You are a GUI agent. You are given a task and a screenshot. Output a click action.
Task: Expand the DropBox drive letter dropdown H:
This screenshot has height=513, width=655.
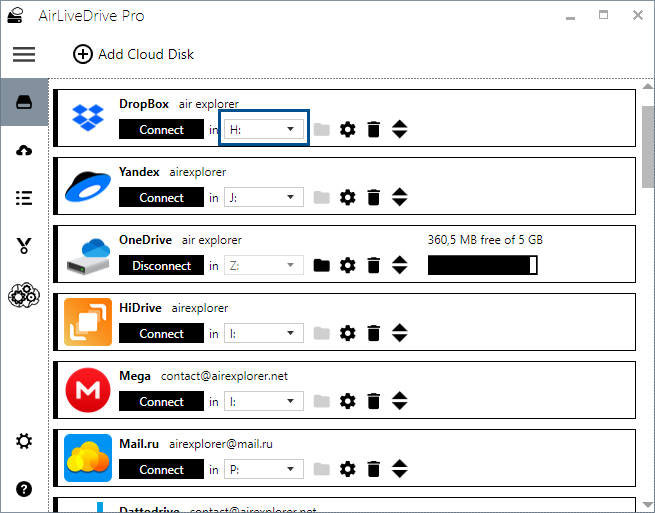point(264,129)
